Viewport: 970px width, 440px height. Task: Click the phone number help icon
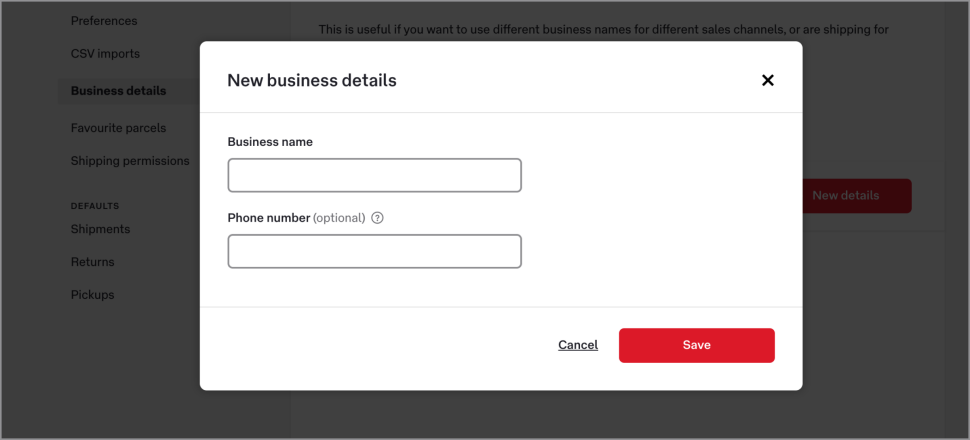point(377,218)
